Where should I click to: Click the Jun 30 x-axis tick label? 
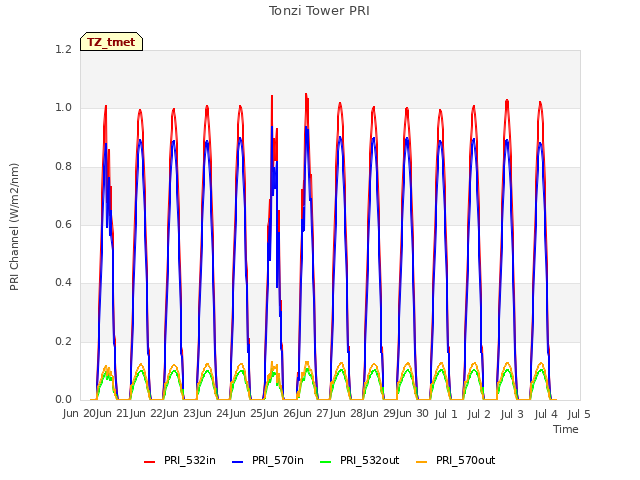(x=412, y=414)
